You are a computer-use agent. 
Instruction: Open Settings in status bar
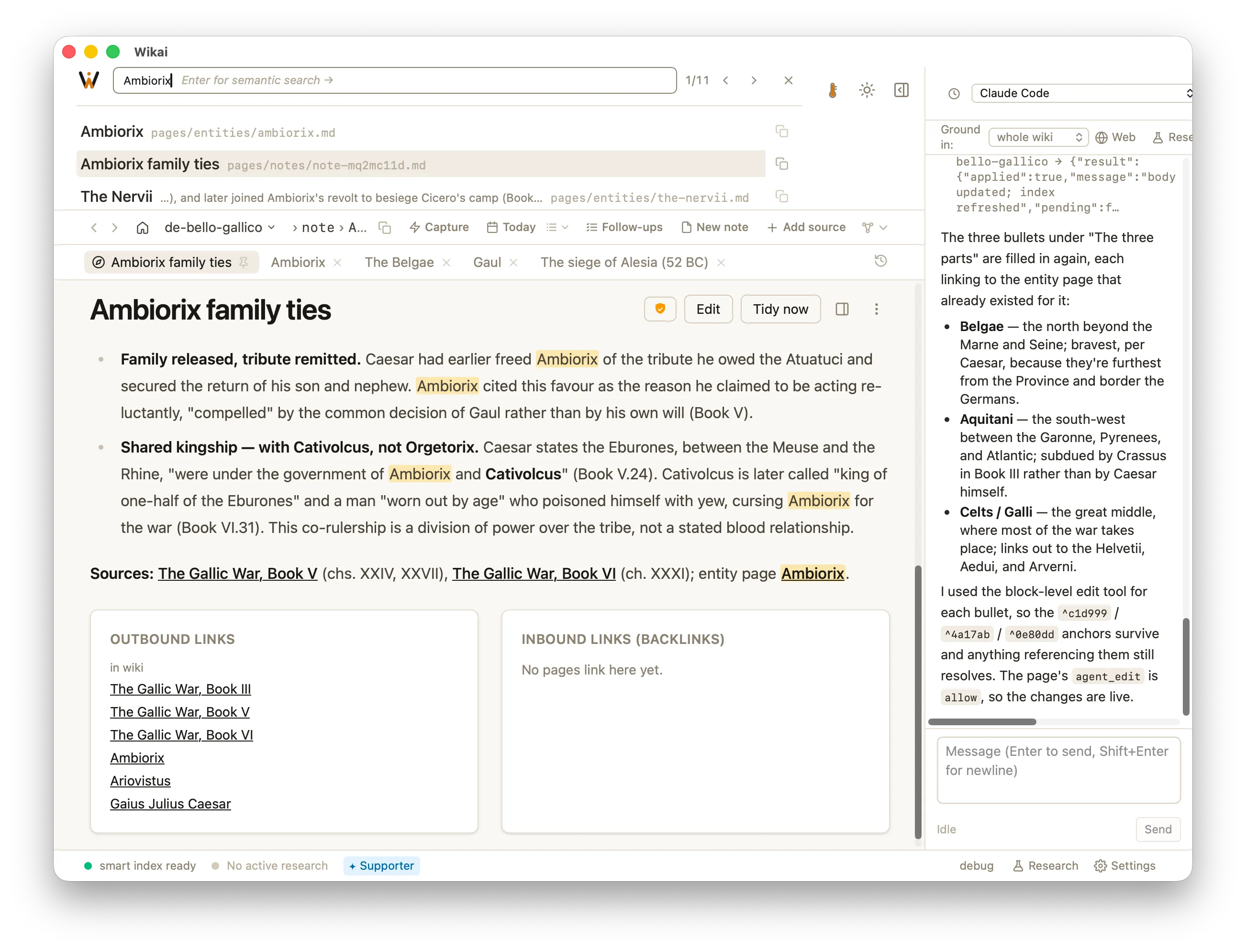[1125, 866]
